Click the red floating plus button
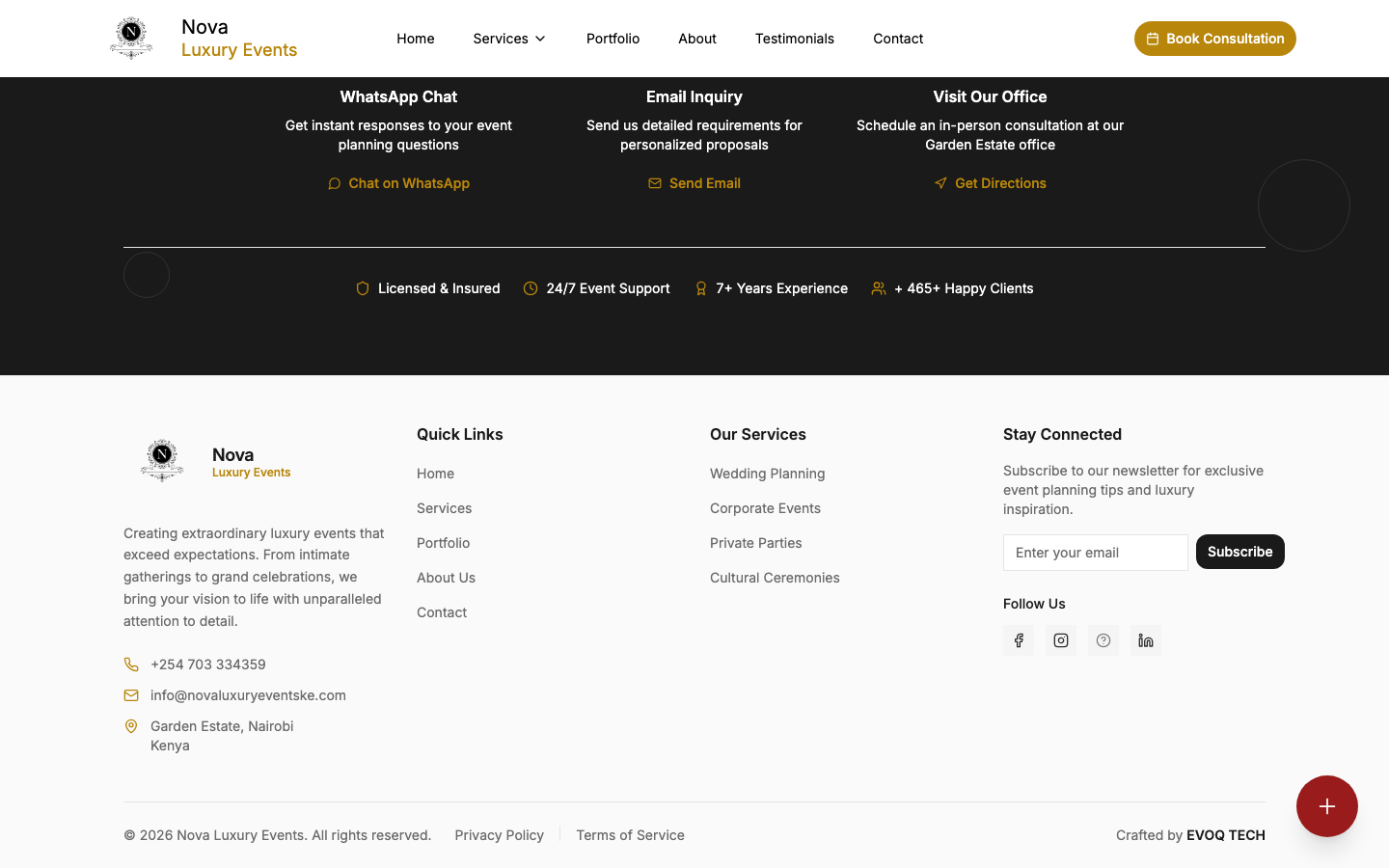The image size is (1389, 868). [1327, 806]
